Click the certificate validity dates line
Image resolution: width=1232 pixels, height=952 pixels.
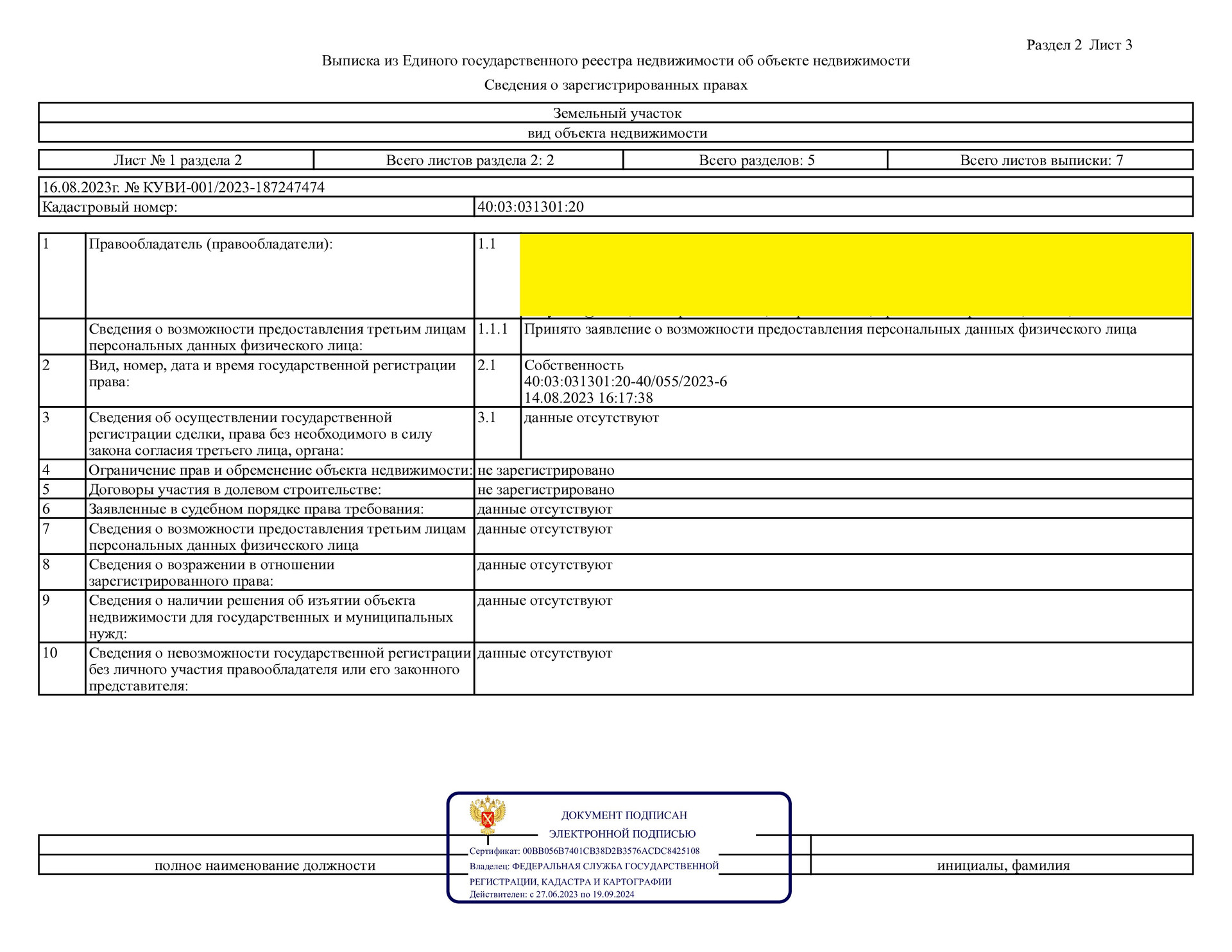tap(551, 894)
